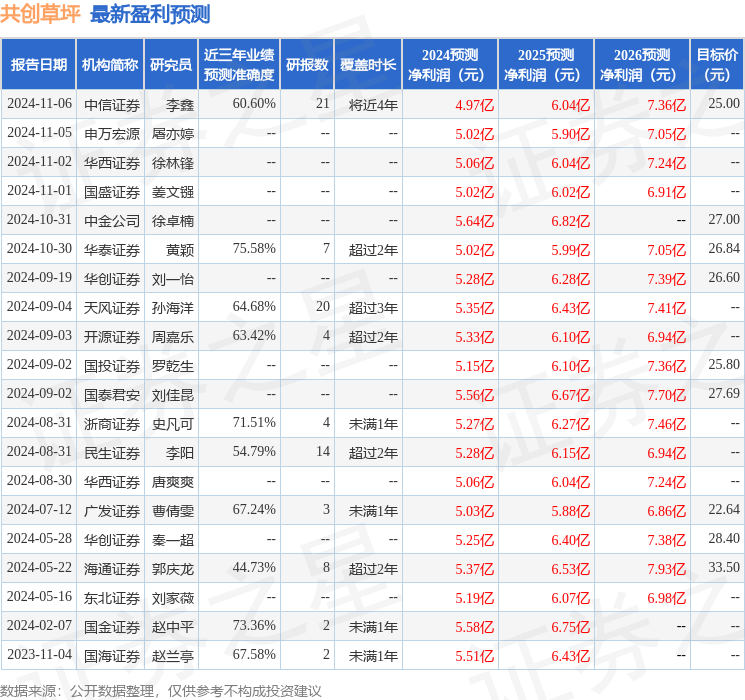
Task: Select target price 25.00
Action: click(x=724, y=104)
